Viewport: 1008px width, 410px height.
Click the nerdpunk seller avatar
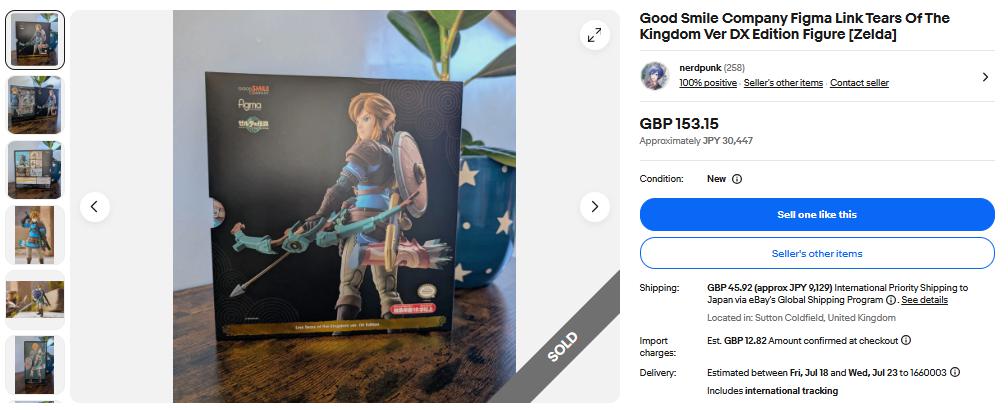pos(654,76)
